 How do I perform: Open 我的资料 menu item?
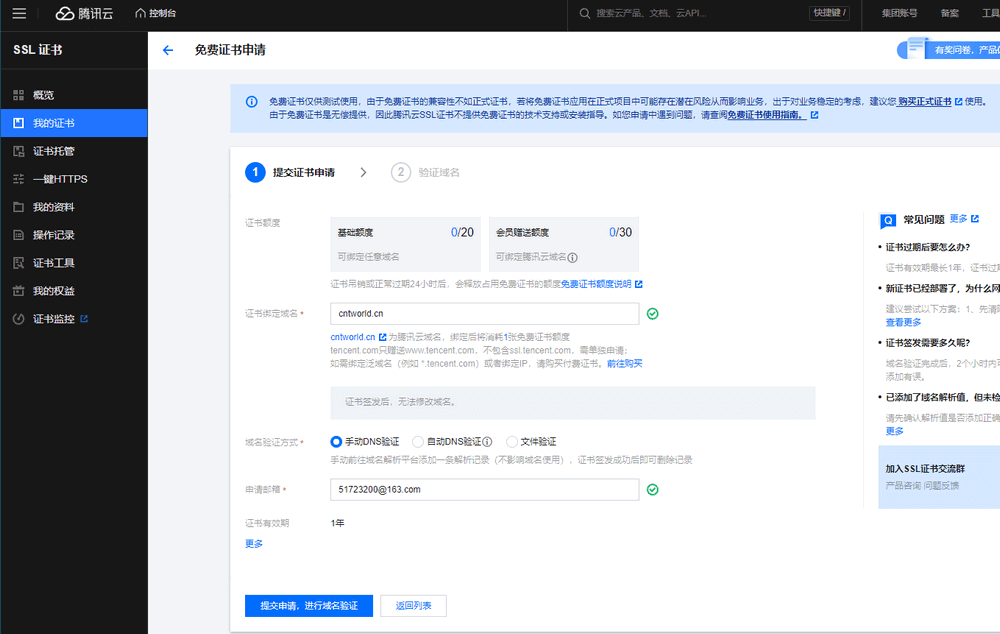tap(53, 207)
